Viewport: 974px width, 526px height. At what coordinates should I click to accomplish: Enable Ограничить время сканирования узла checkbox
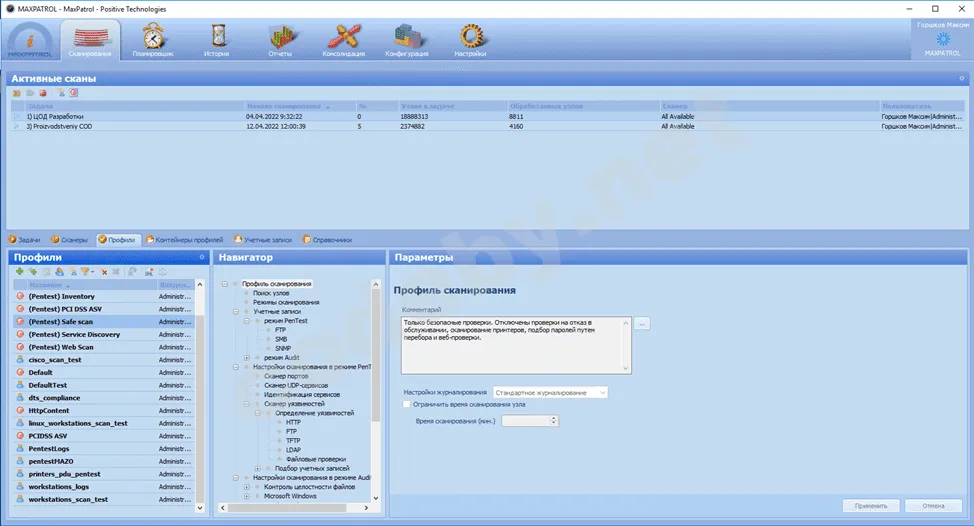coord(406,404)
